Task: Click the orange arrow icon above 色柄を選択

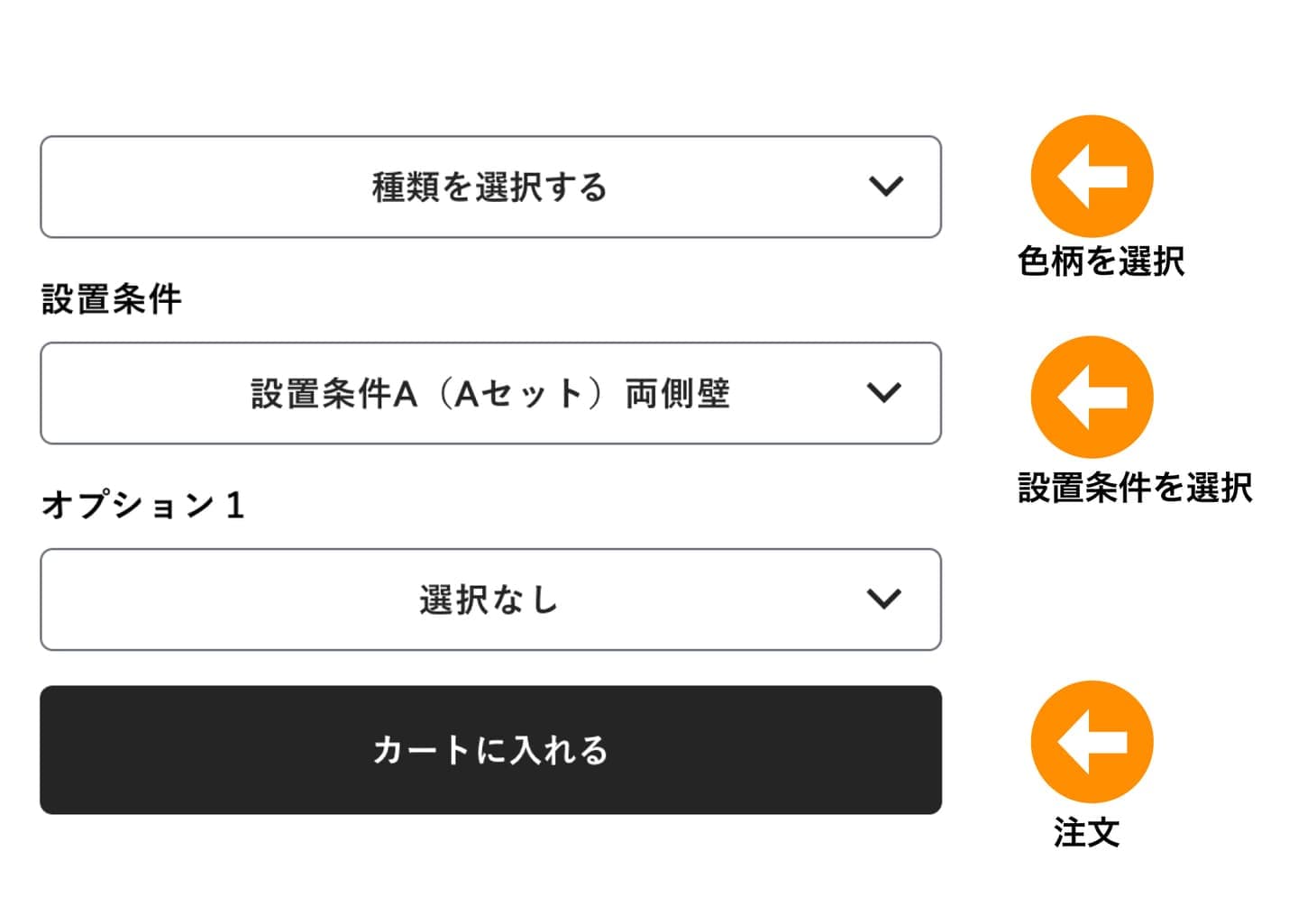Action: click(x=1092, y=176)
